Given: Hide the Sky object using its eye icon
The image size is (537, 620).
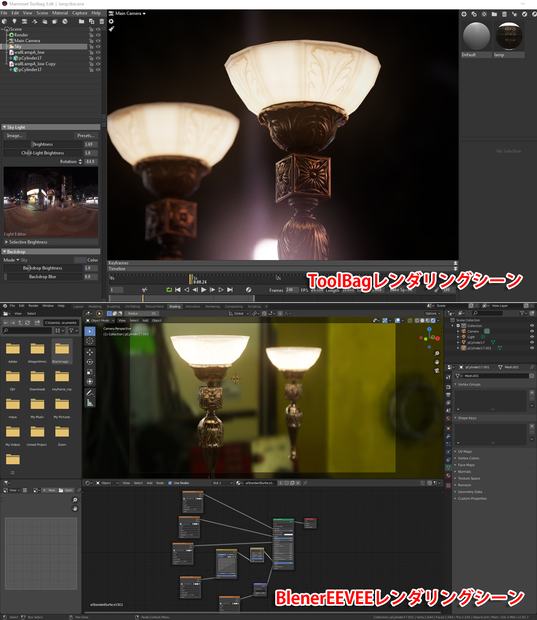Looking at the screenshot, I should click(98, 47).
